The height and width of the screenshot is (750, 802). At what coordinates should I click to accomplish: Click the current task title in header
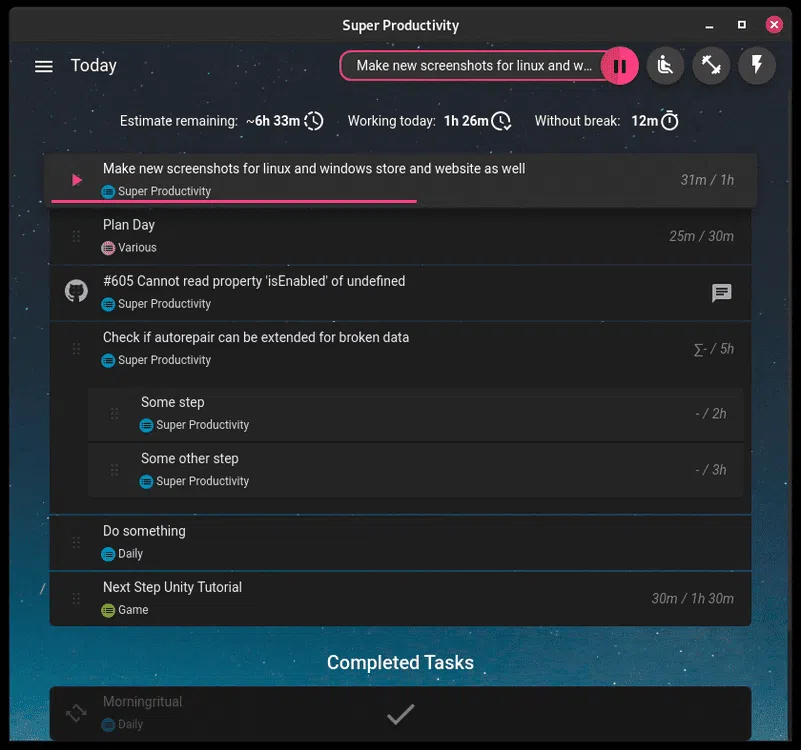[475, 66]
